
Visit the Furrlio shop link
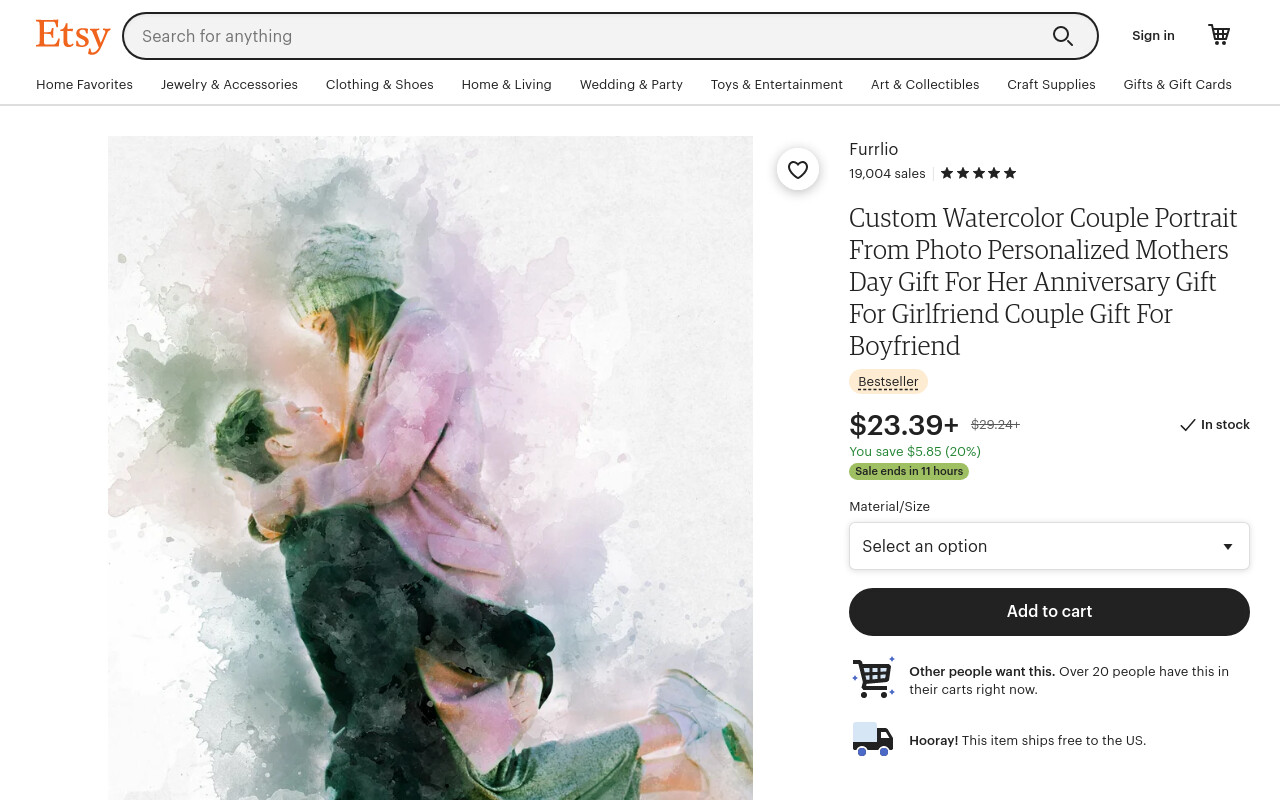coord(873,149)
